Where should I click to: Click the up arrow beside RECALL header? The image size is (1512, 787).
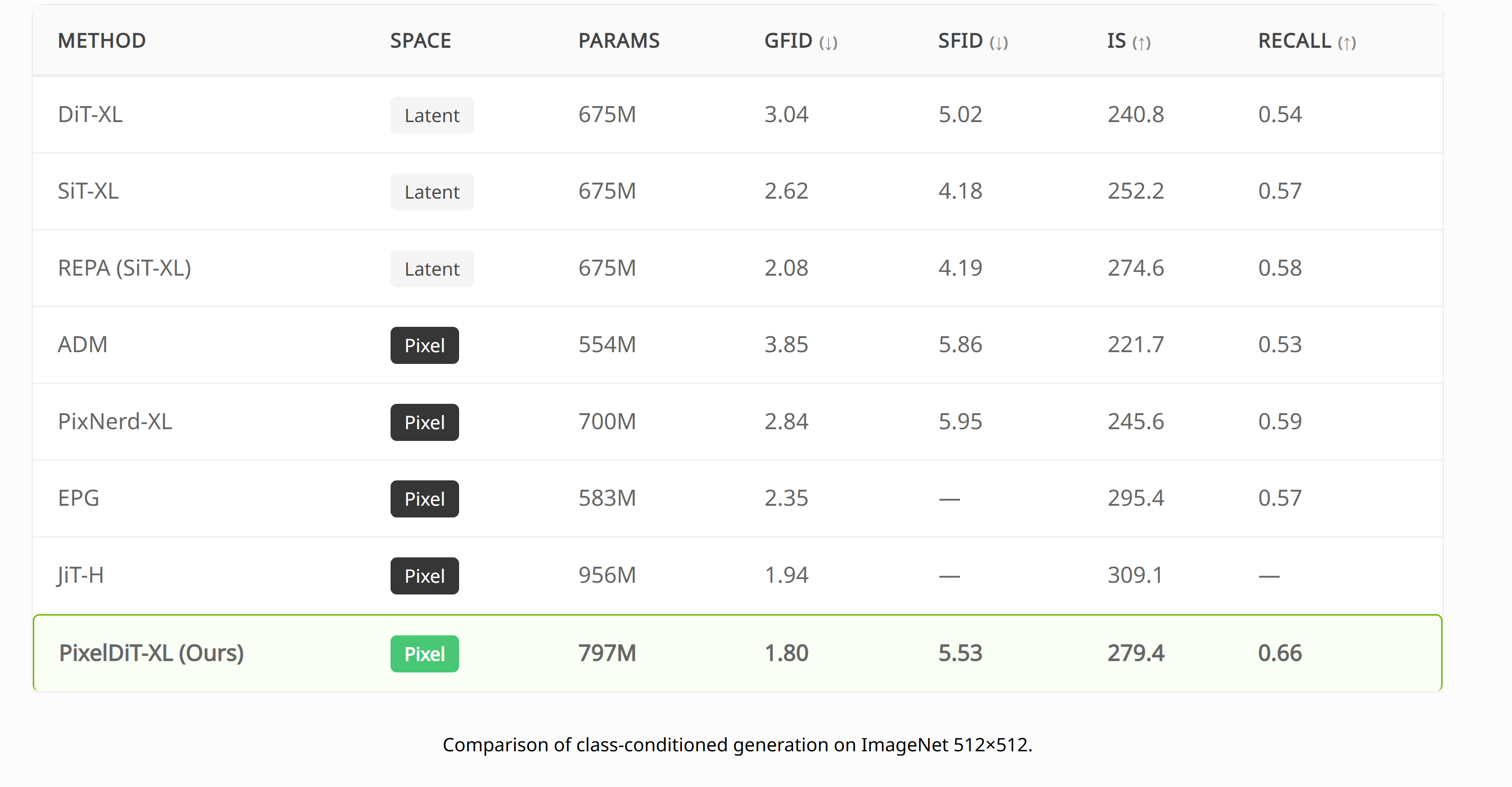tap(1346, 43)
